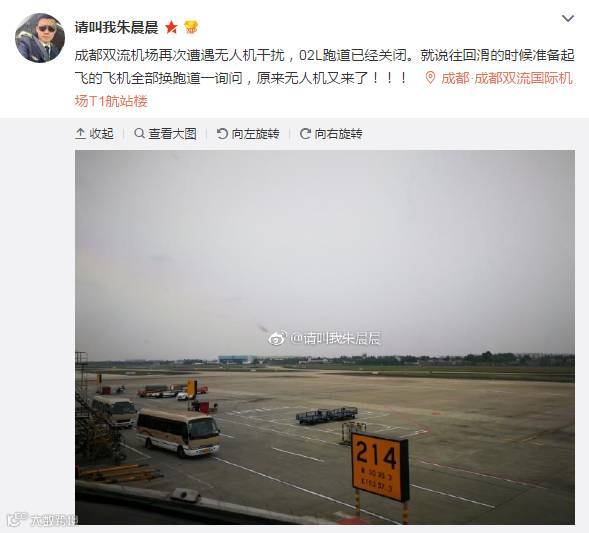Open the post options chevron dropdown
Image resolution: width=589 pixels, height=533 pixels.
click(568, 18)
